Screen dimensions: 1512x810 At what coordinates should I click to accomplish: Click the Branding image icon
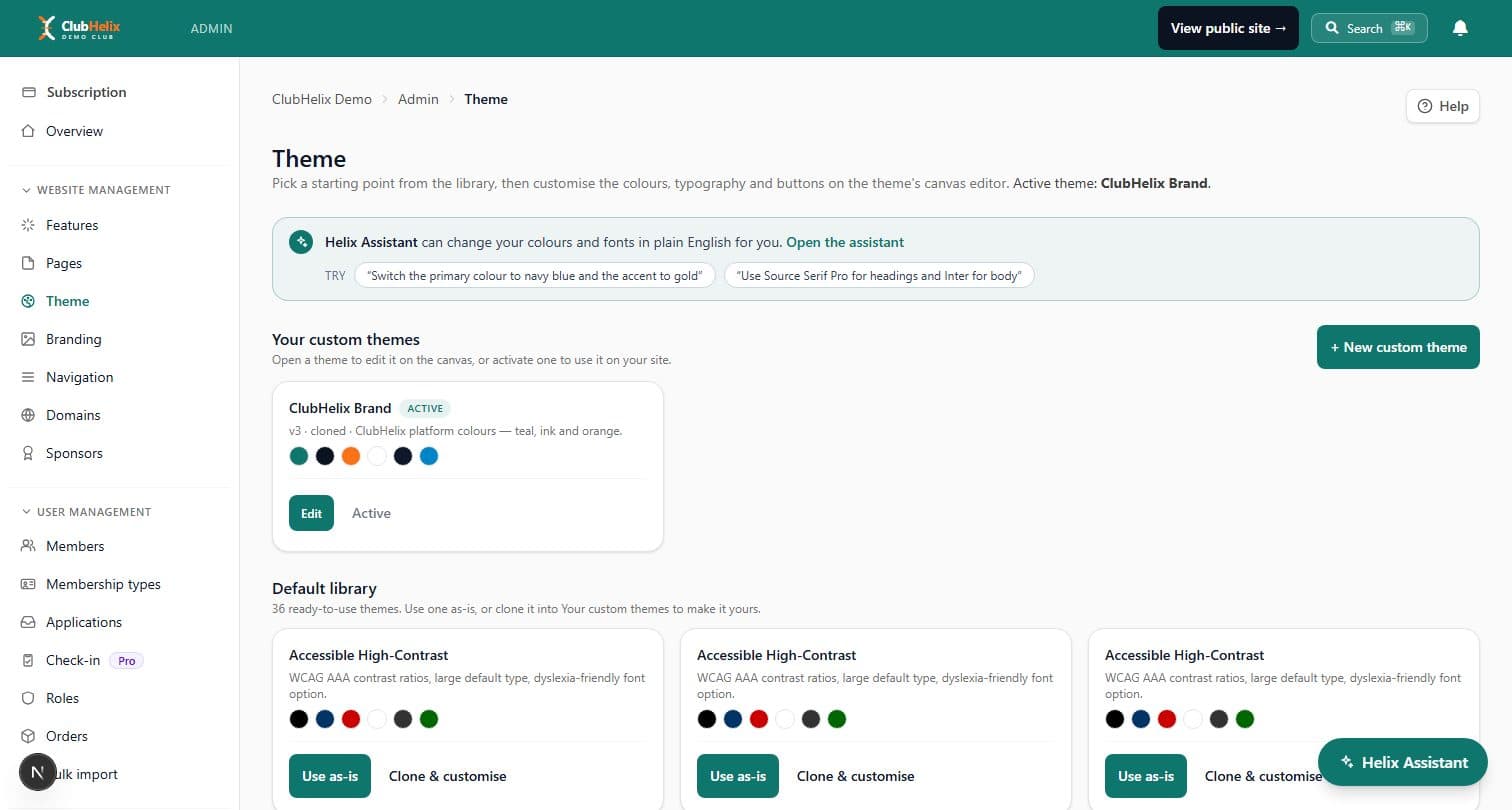pos(28,339)
